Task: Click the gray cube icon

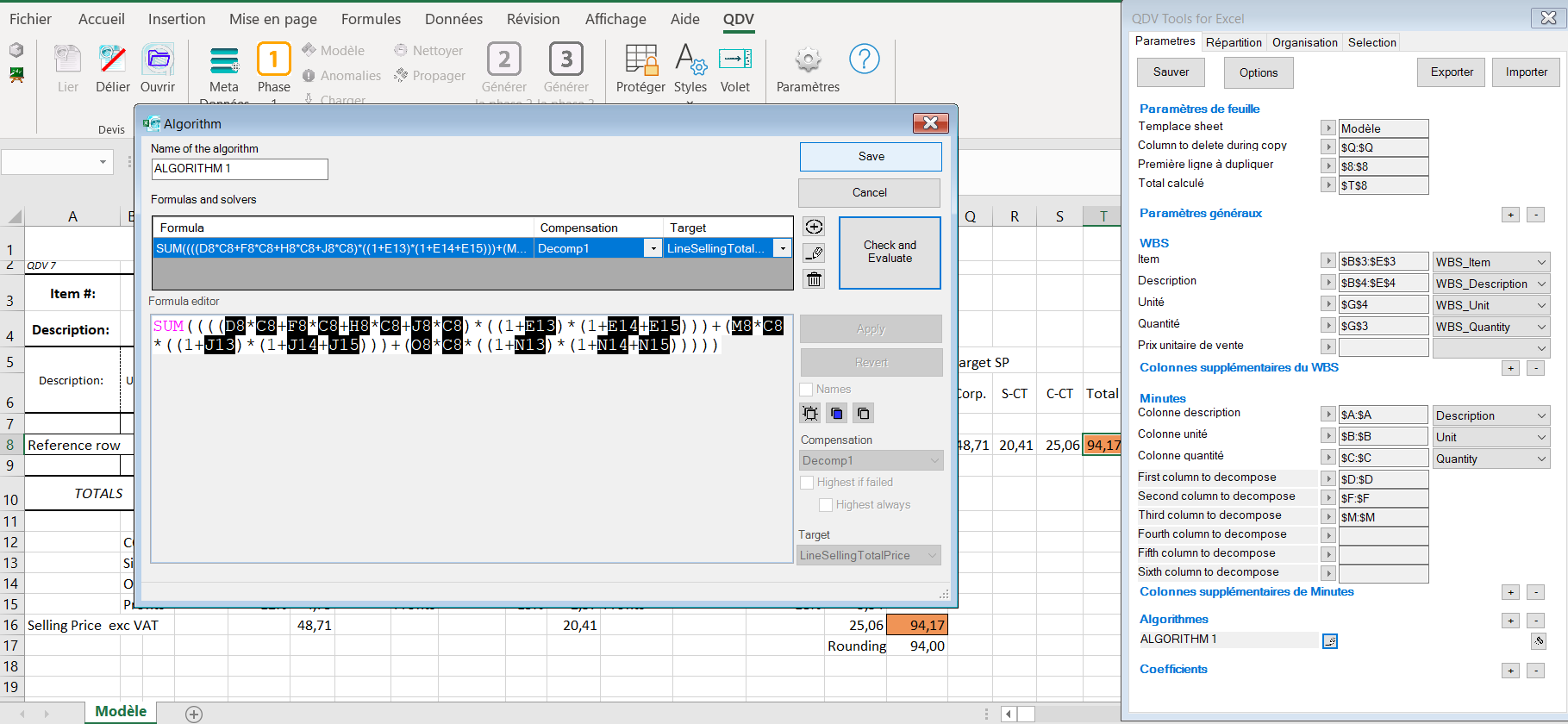Action: [16, 51]
